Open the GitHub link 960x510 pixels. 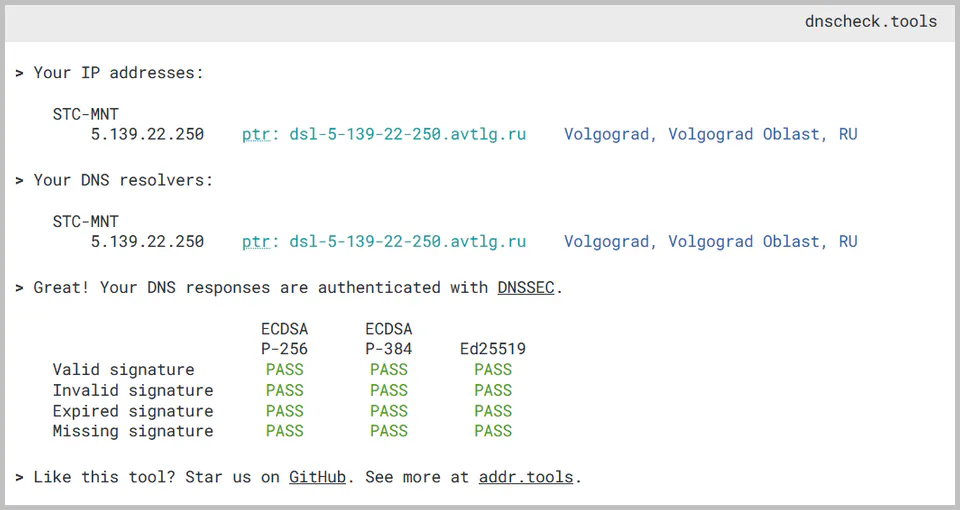click(x=317, y=477)
